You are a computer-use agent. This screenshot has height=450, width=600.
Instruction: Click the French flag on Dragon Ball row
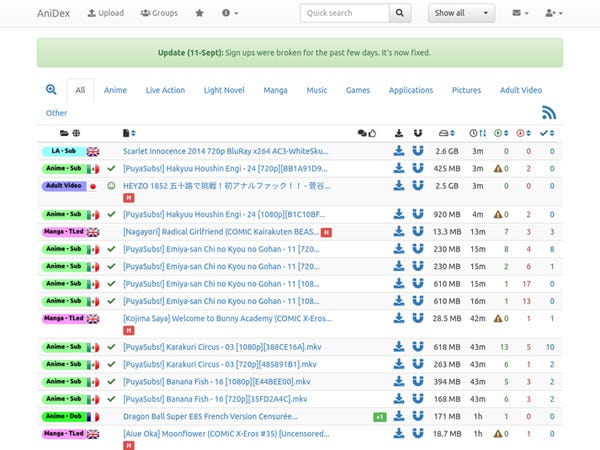point(93,416)
